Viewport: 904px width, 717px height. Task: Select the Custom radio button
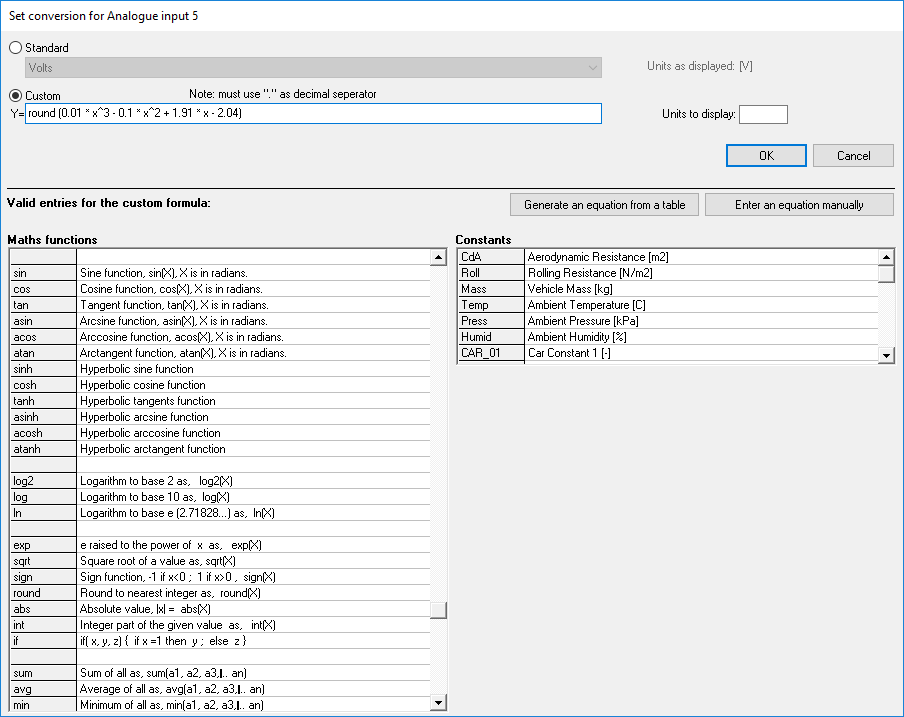point(16,96)
